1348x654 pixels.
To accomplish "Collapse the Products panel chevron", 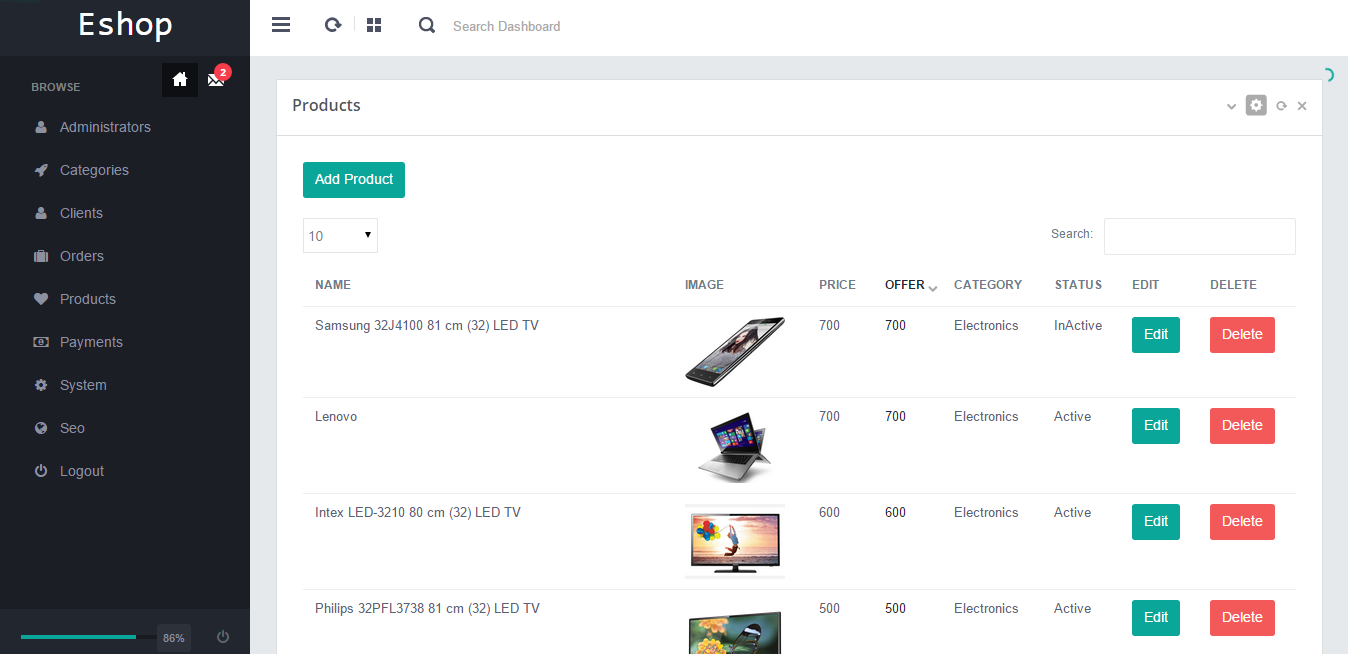I will pos(1231,106).
